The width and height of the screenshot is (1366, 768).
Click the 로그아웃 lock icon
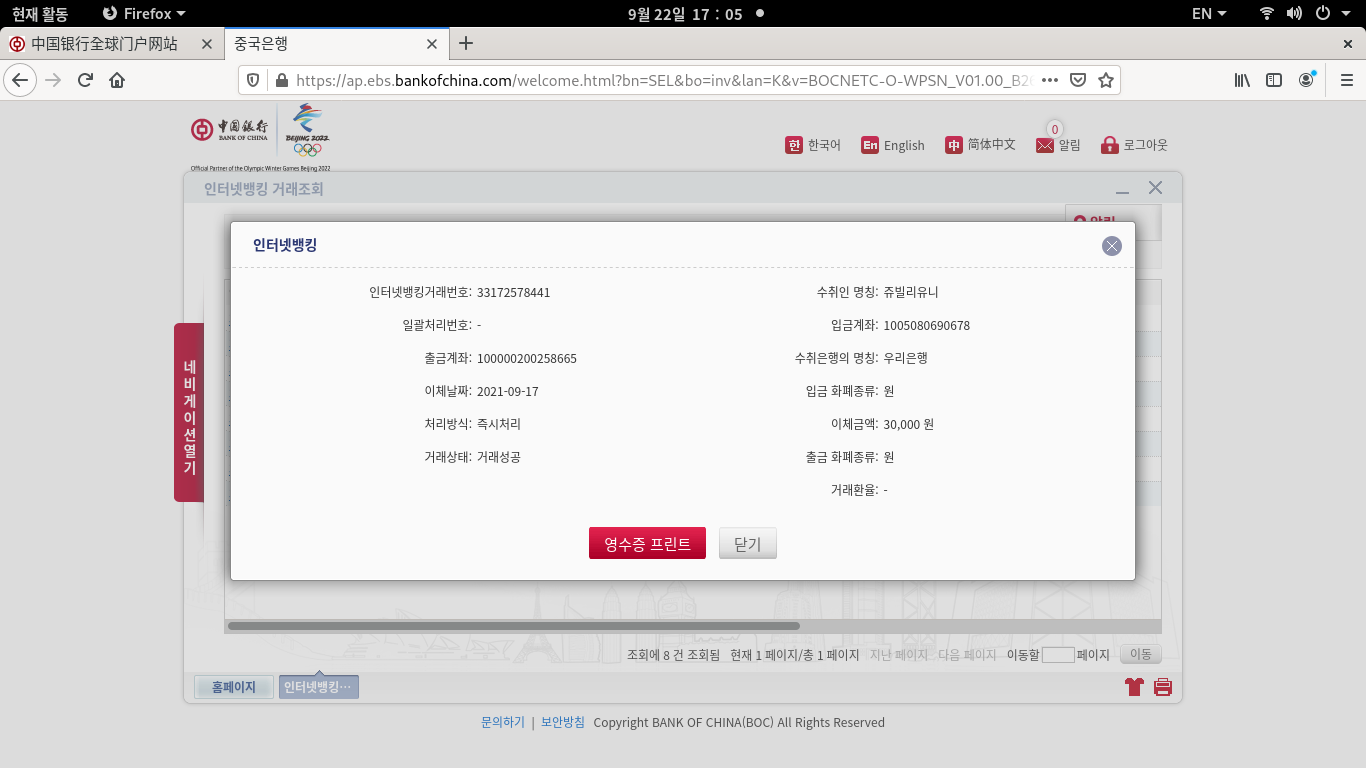[x=1109, y=145]
